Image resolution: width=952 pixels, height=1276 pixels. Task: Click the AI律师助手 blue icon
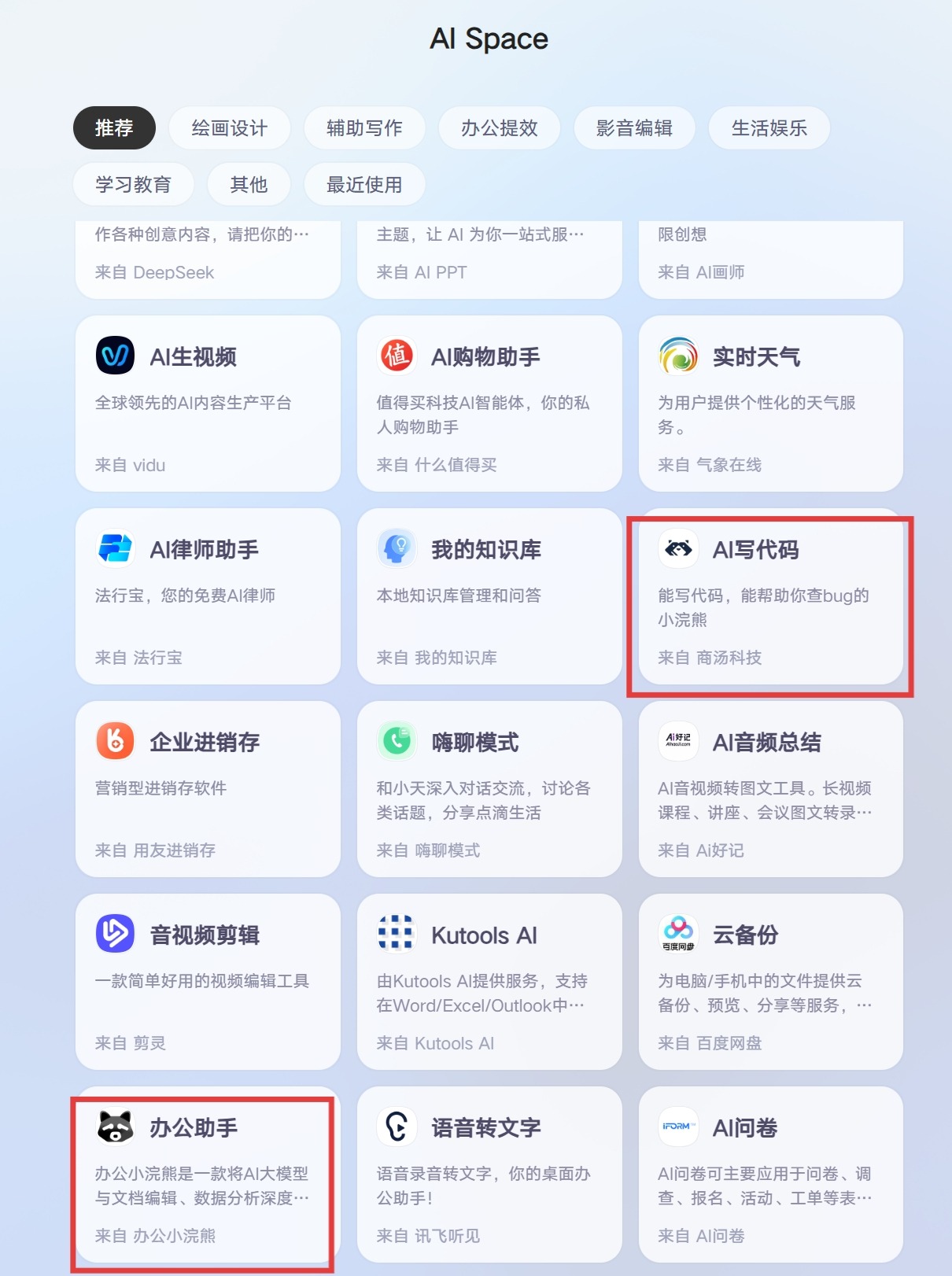(x=115, y=548)
